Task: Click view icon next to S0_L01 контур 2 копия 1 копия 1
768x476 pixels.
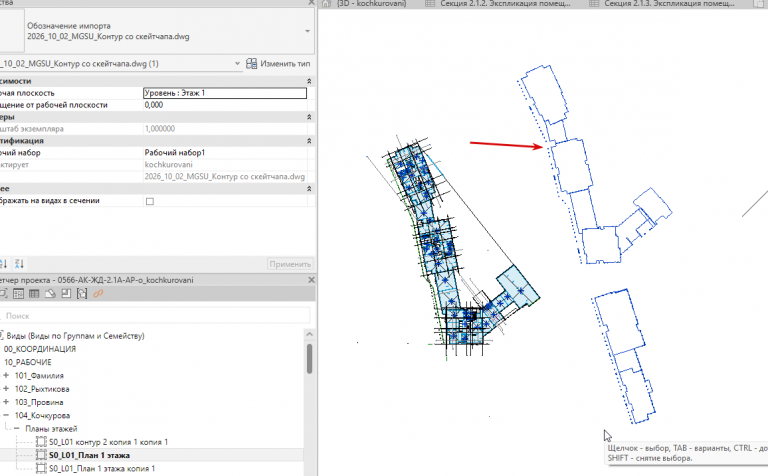Action: click(x=41, y=442)
